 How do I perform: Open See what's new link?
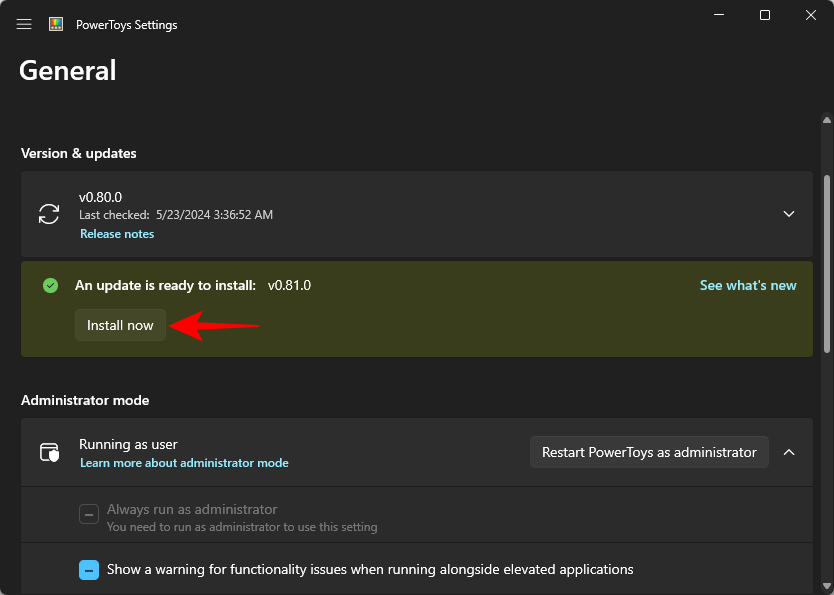[x=748, y=286]
